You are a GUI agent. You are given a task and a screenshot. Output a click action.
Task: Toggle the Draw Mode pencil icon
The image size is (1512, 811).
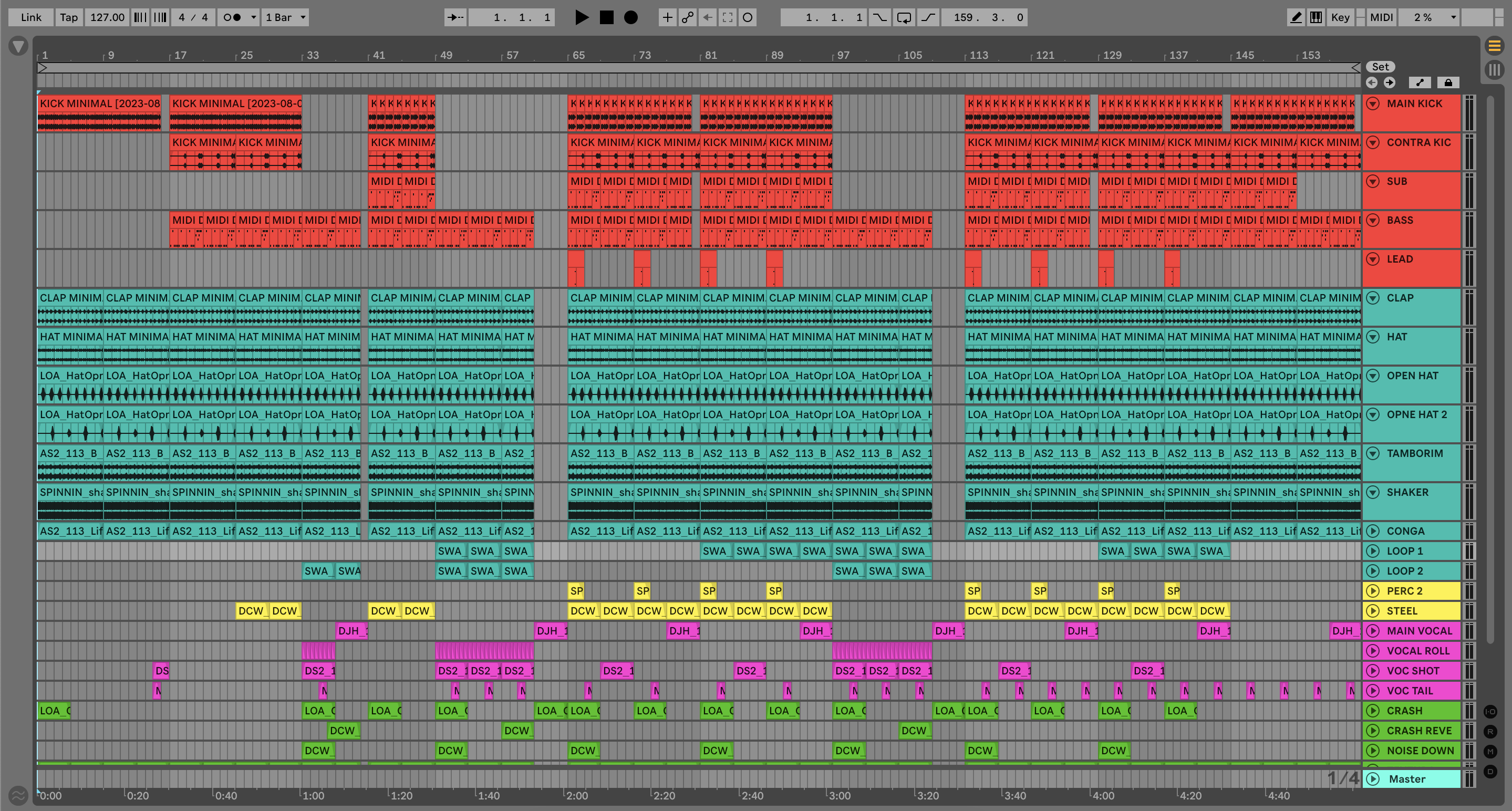1296,17
